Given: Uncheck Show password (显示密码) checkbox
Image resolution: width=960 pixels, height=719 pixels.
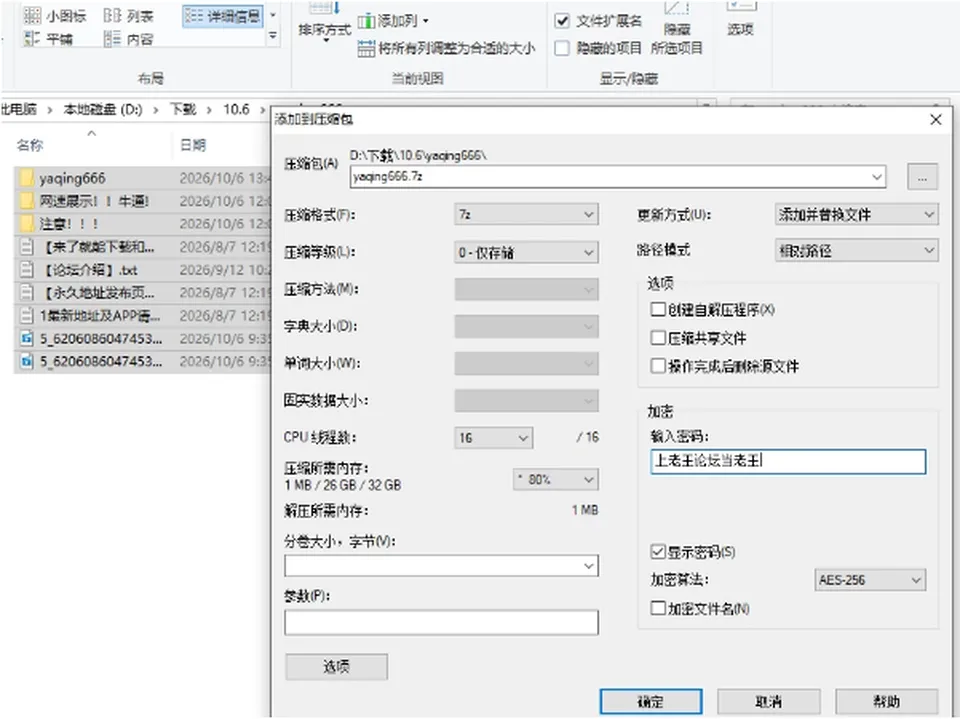Looking at the screenshot, I should click(658, 552).
